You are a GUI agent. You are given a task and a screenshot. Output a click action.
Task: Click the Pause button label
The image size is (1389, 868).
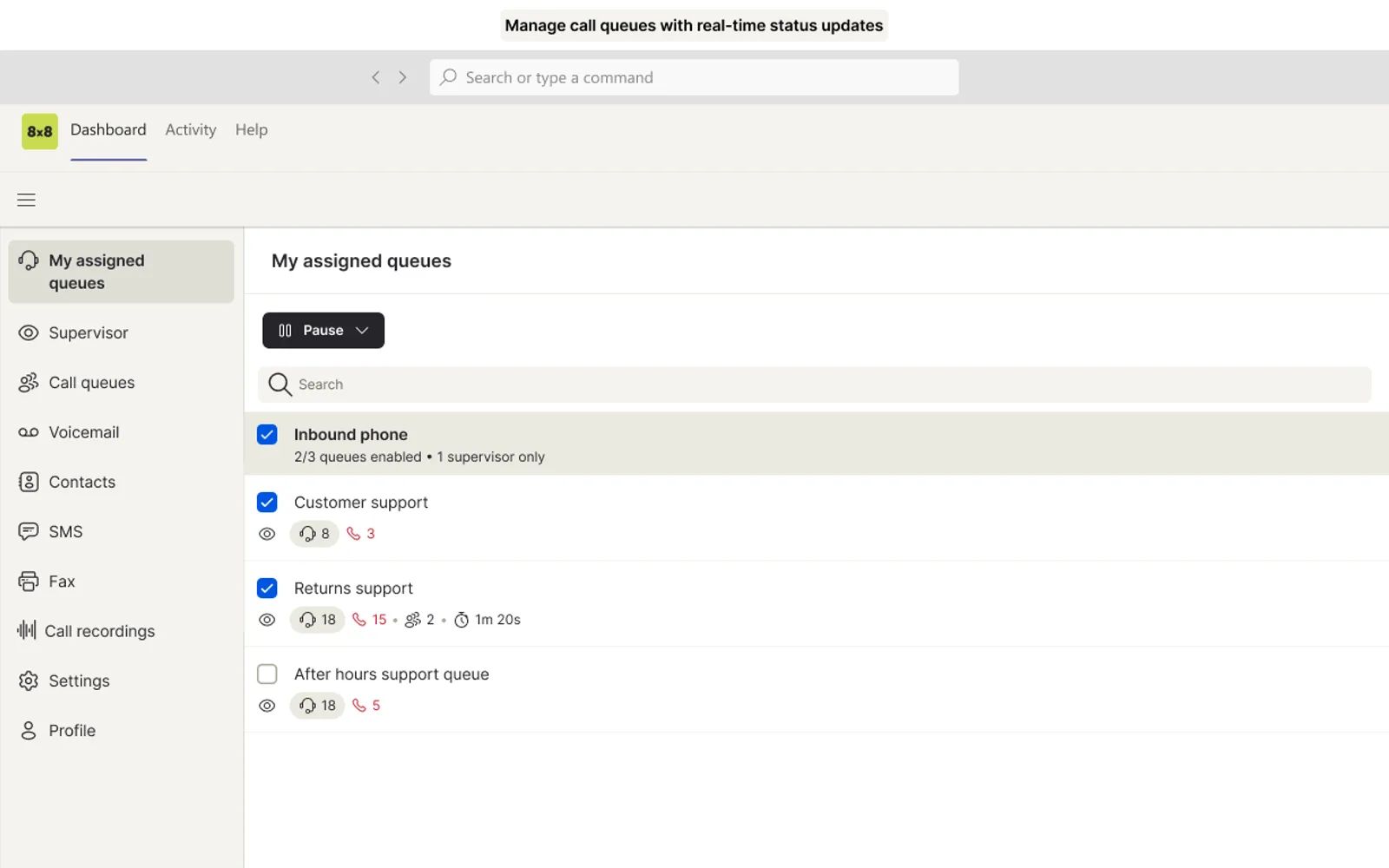point(323,331)
